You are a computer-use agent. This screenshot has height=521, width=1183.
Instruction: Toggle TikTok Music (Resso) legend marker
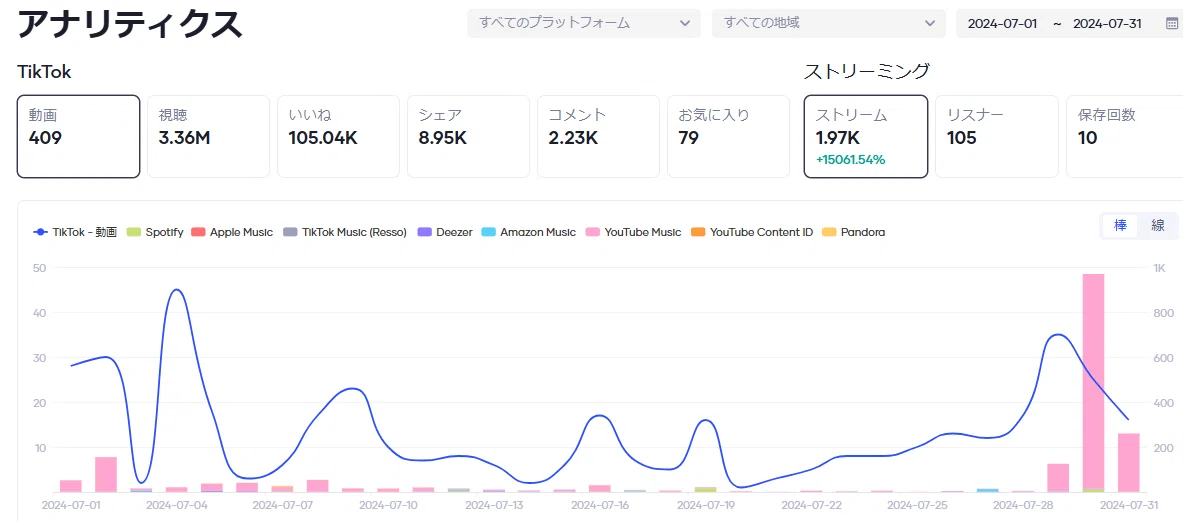(290, 232)
